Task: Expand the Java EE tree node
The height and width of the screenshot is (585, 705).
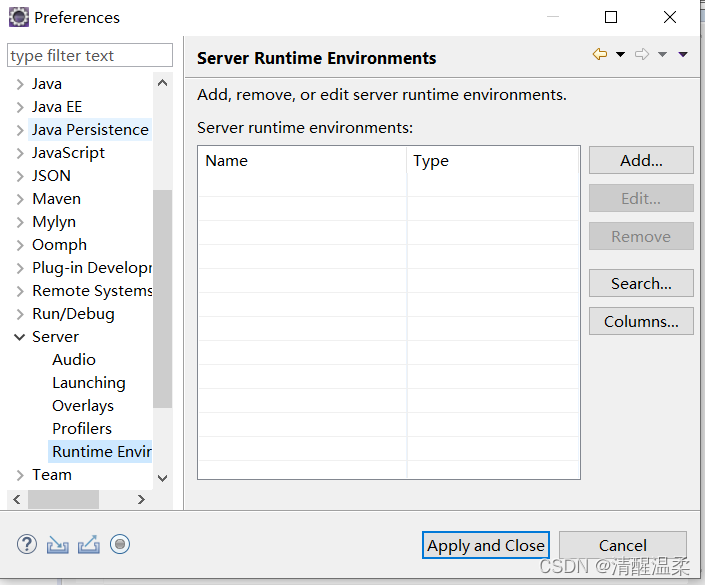Action: click(x=20, y=107)
